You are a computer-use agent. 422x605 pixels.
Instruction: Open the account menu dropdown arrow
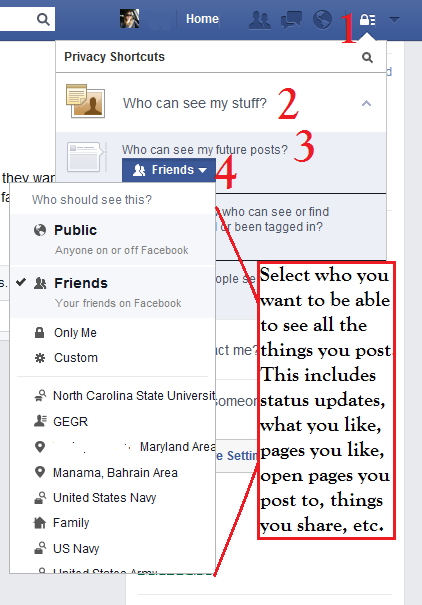(394, 19)
